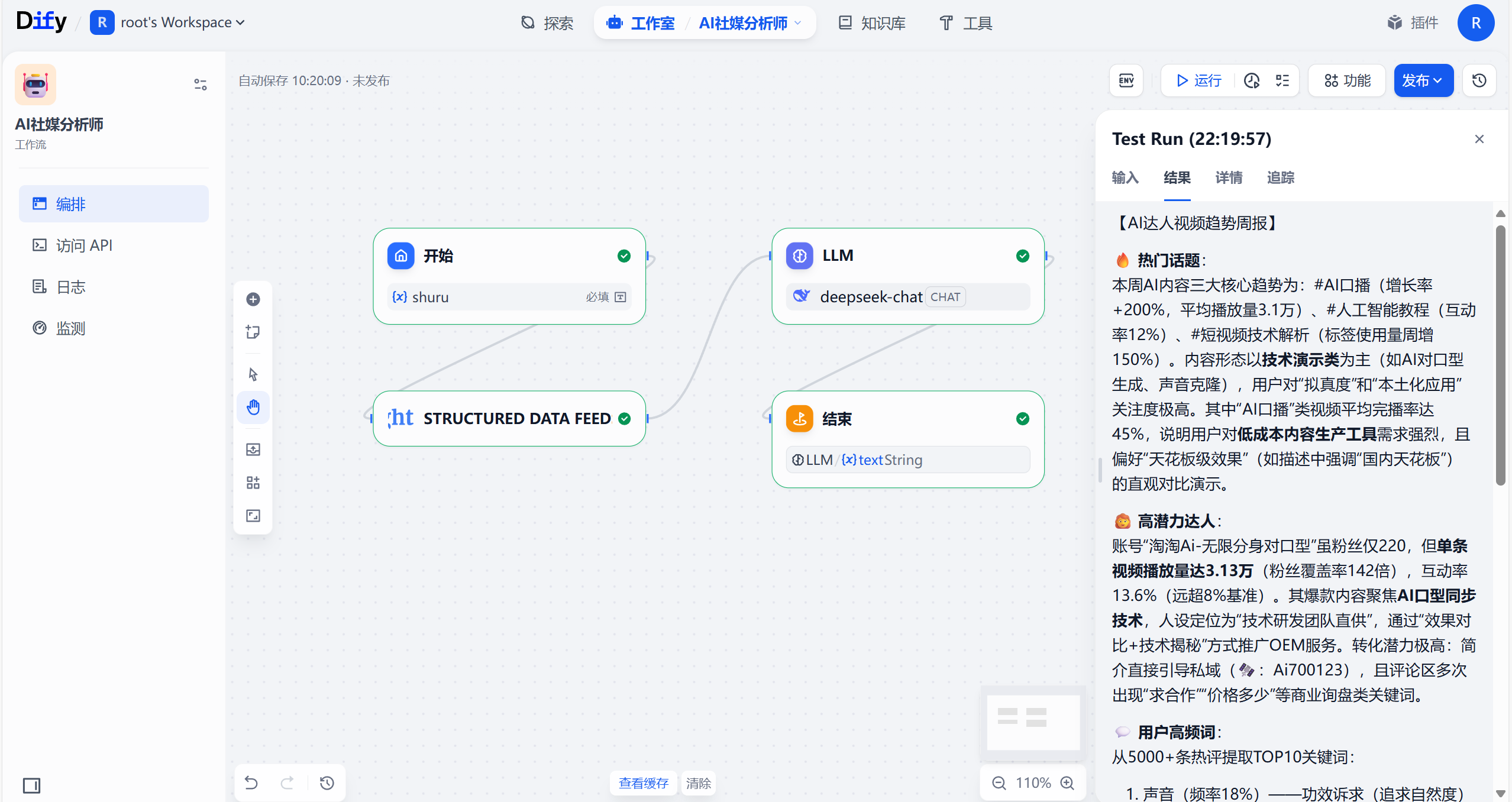Click the zoom in magnifier icon

pos(1068,783)
